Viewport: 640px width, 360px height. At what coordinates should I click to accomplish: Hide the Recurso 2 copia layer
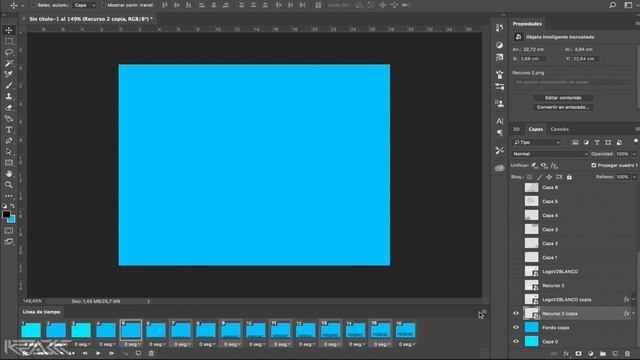516,313
